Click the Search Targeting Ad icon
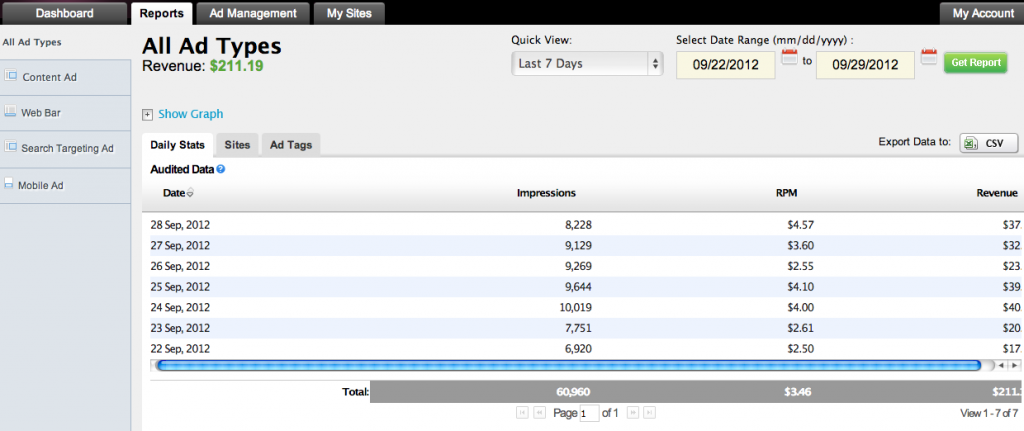The image size is (1024, 431). 10,147
